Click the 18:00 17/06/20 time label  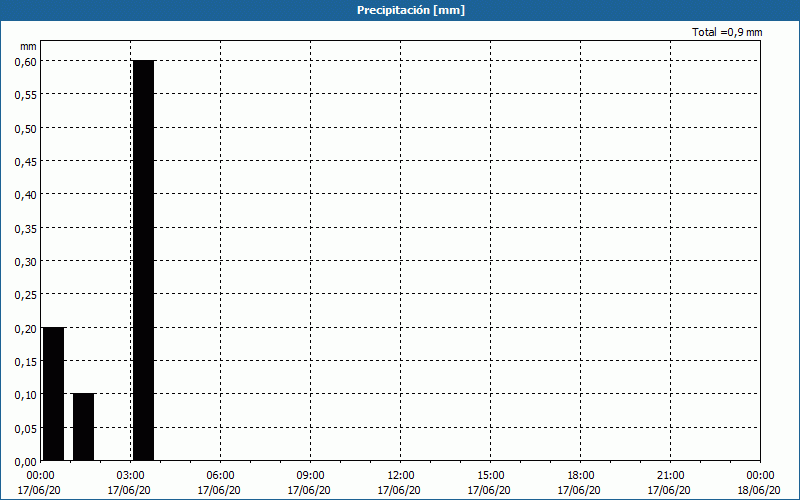pyautogui.click(x=579, y=483)
